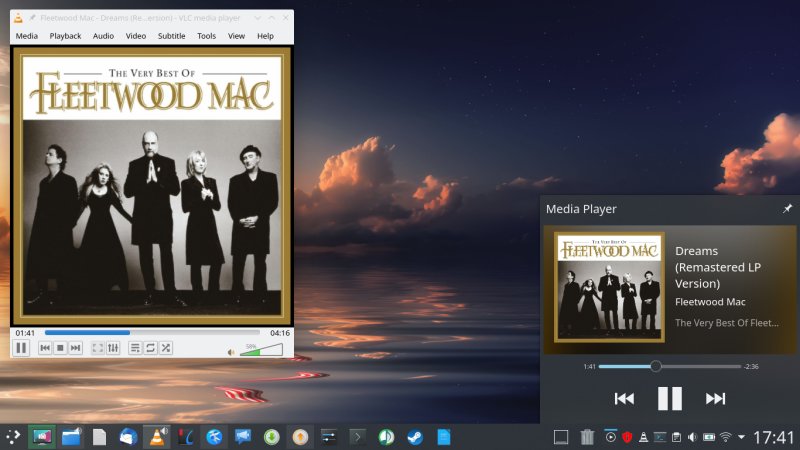The width and height of the screenshot is (800, 450).
Task: Click Fleetwood Mac artist text in widget
Action: 710,302
